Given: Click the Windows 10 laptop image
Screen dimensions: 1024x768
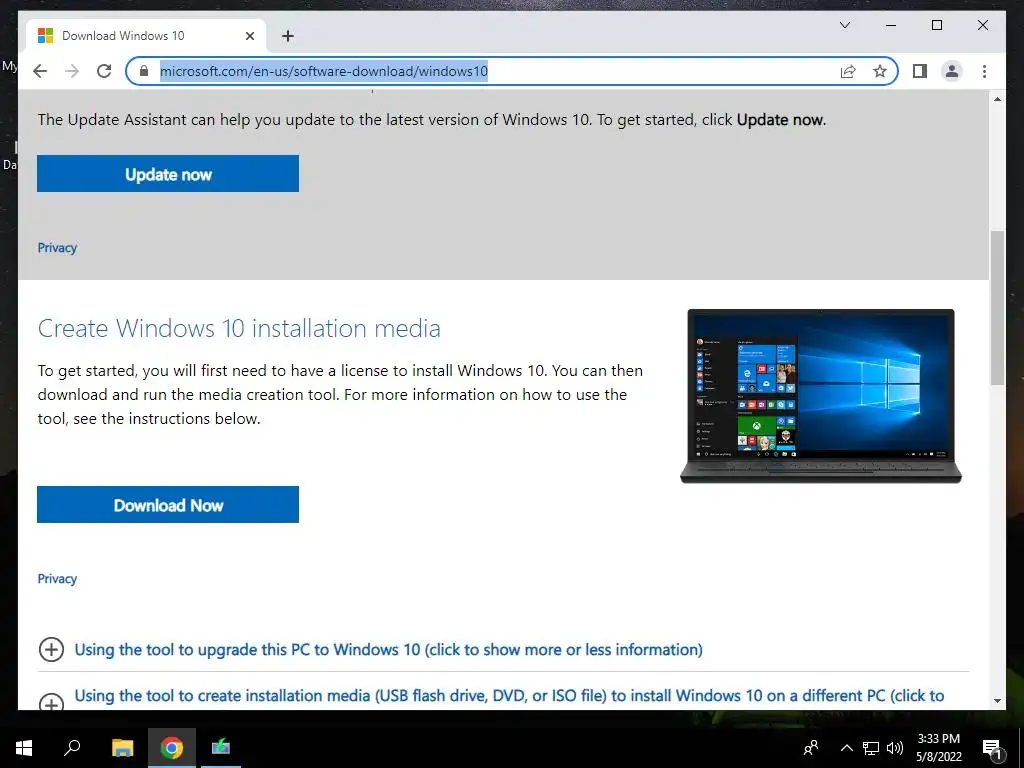Looking at the screenshot, I should pos(821,396).
